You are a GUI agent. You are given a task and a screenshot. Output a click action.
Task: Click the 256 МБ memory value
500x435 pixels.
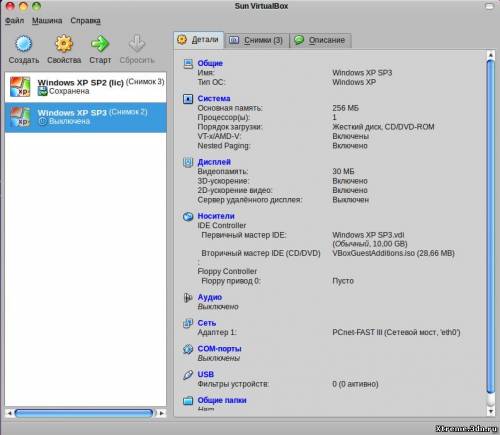[345, 108]
